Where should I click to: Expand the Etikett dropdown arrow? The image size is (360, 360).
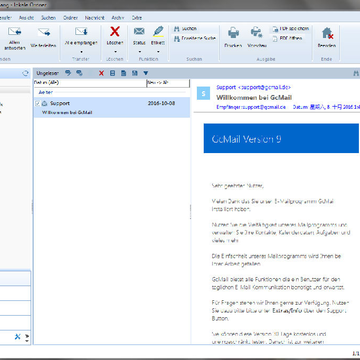point(158,52)
